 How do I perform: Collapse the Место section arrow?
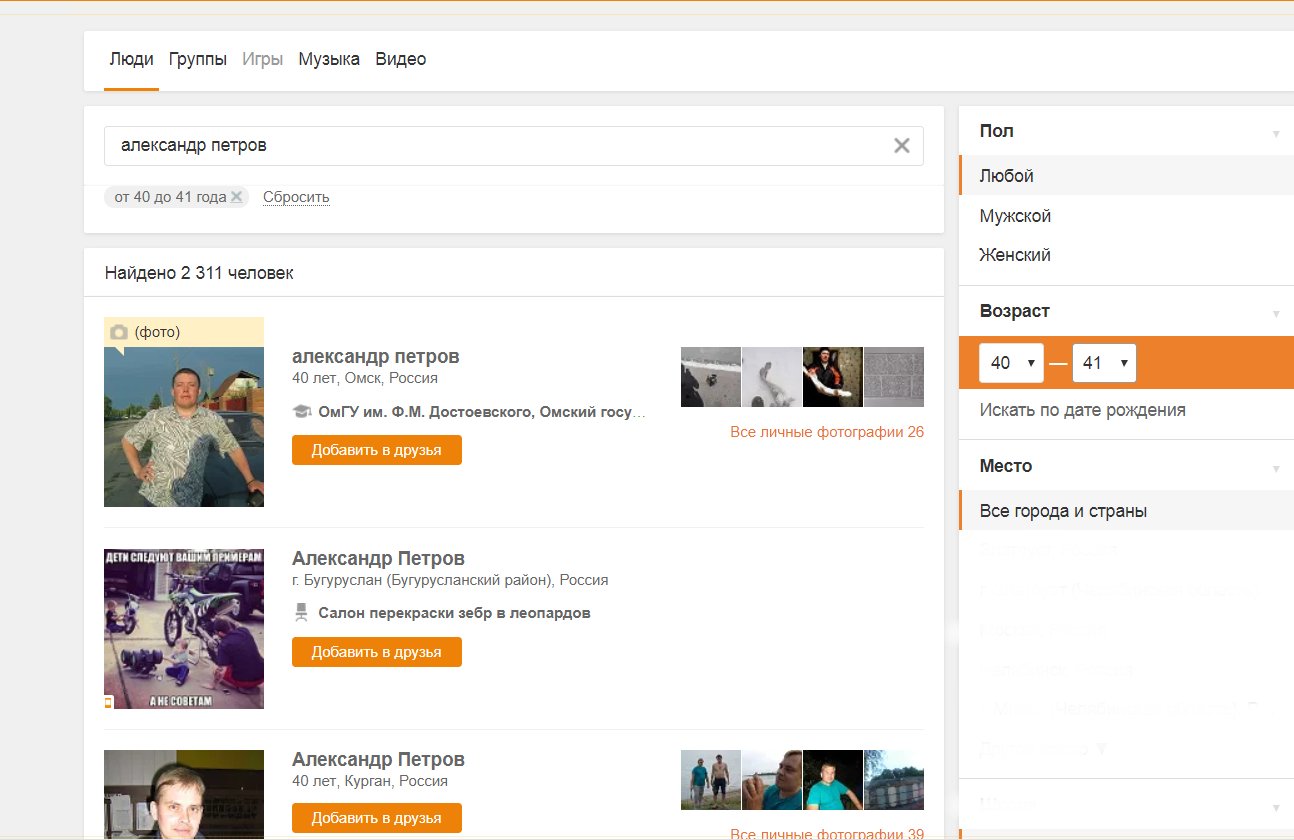pyautogui.click(x=1276, y=468)
